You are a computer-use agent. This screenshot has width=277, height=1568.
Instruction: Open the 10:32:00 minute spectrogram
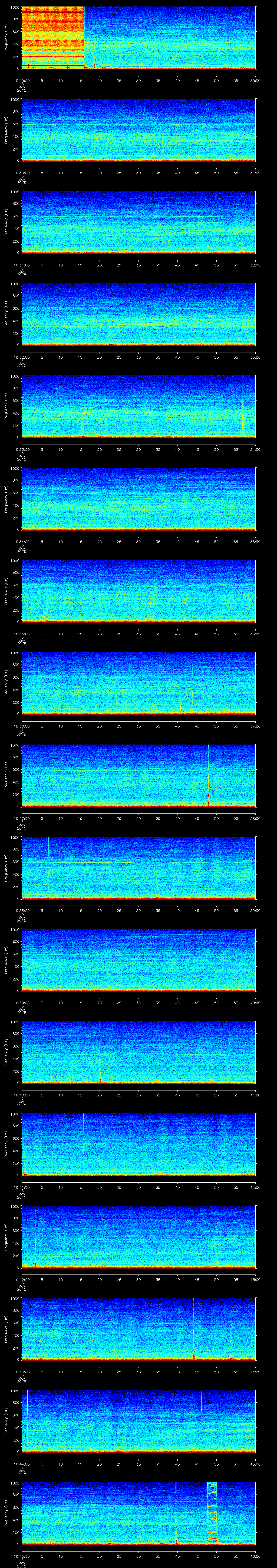[138, 315]
